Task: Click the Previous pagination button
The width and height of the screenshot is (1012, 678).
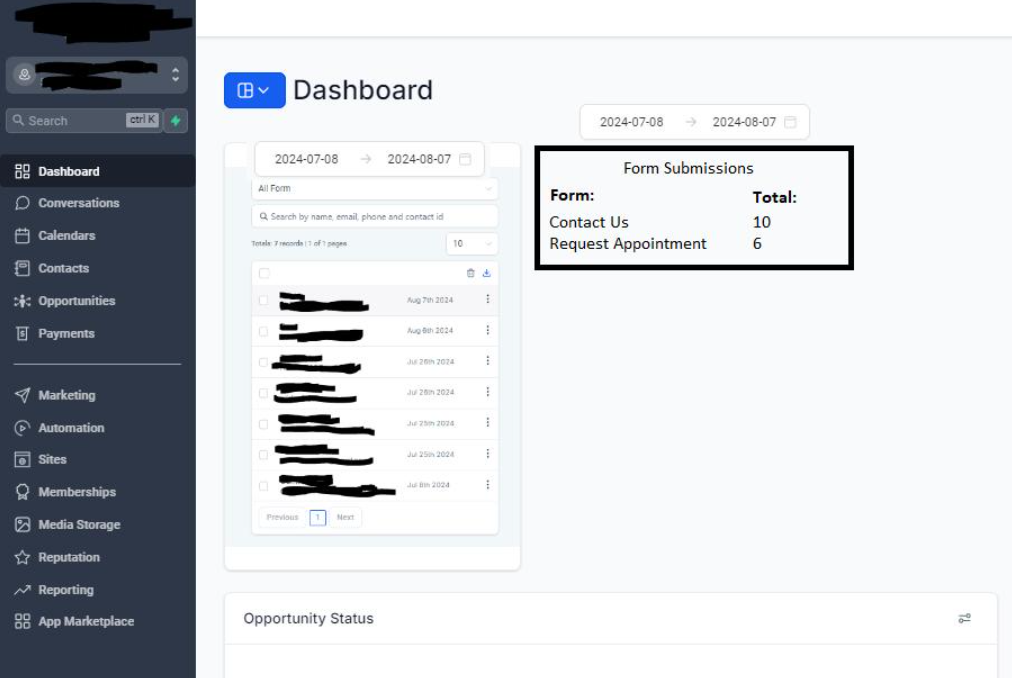Action: click(283, 517)
